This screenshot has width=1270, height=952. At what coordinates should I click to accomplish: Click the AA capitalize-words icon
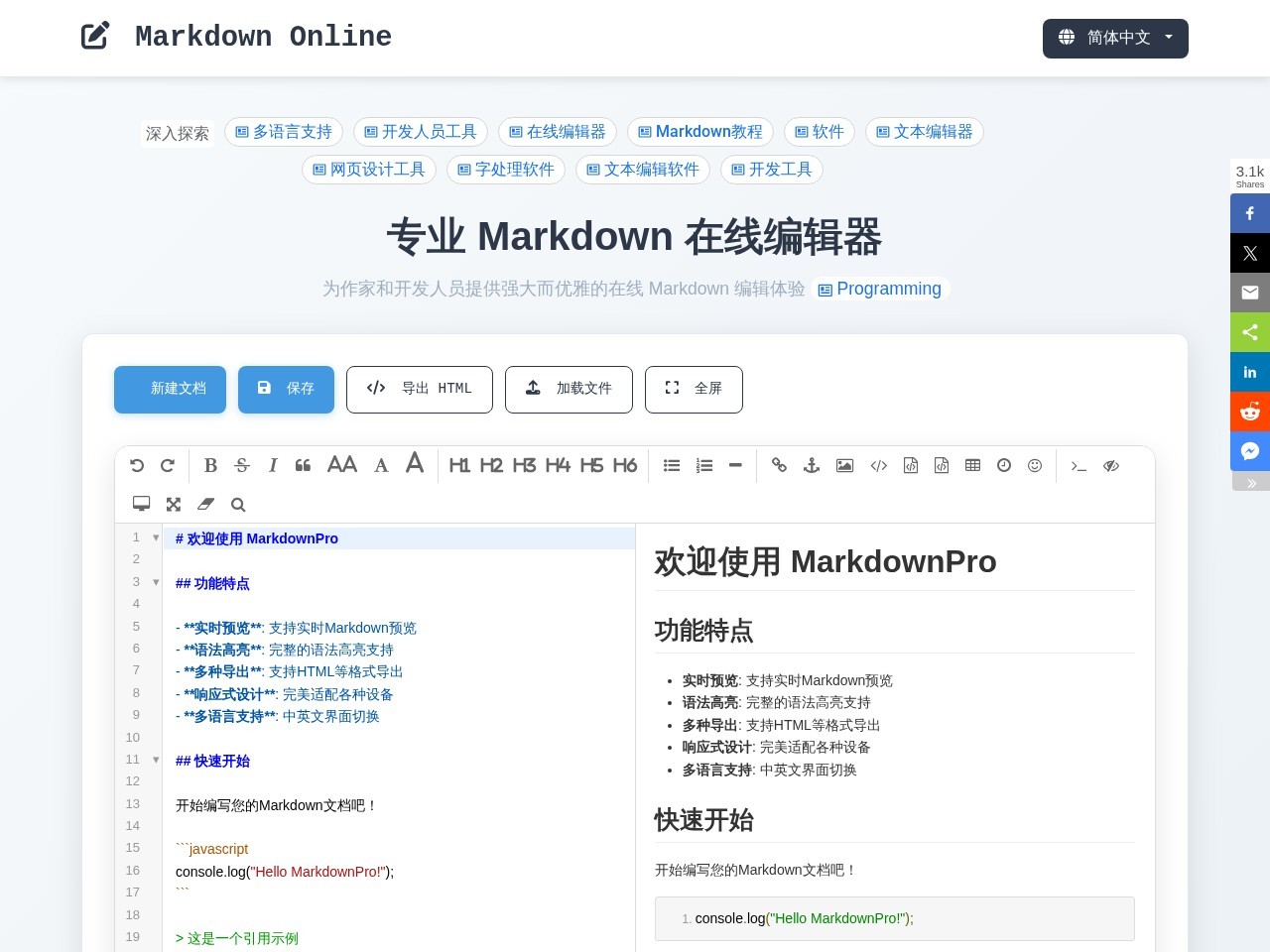pos(342,465)
